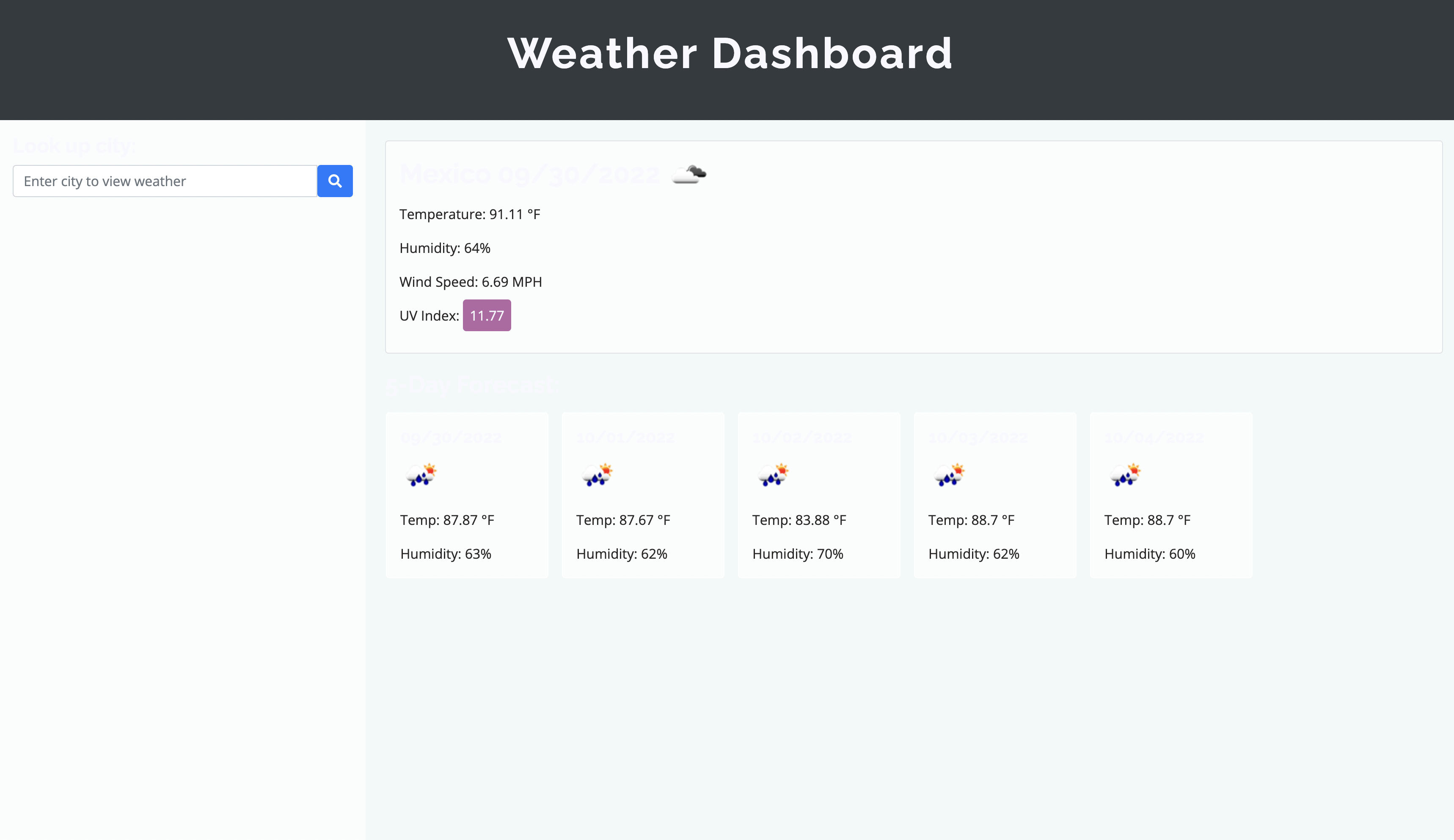Screen dimensions: 1454x840
Task: Click the rain icon on 10/04/2022 forecast
Action: [x=1126, y=474]
